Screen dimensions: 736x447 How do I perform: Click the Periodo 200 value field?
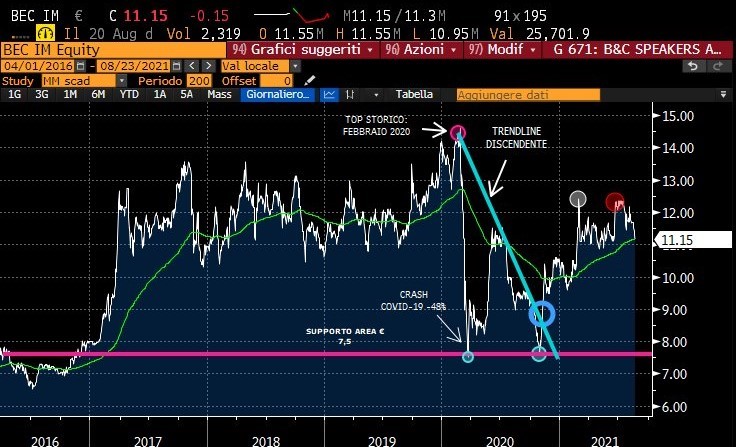(199, 80)
